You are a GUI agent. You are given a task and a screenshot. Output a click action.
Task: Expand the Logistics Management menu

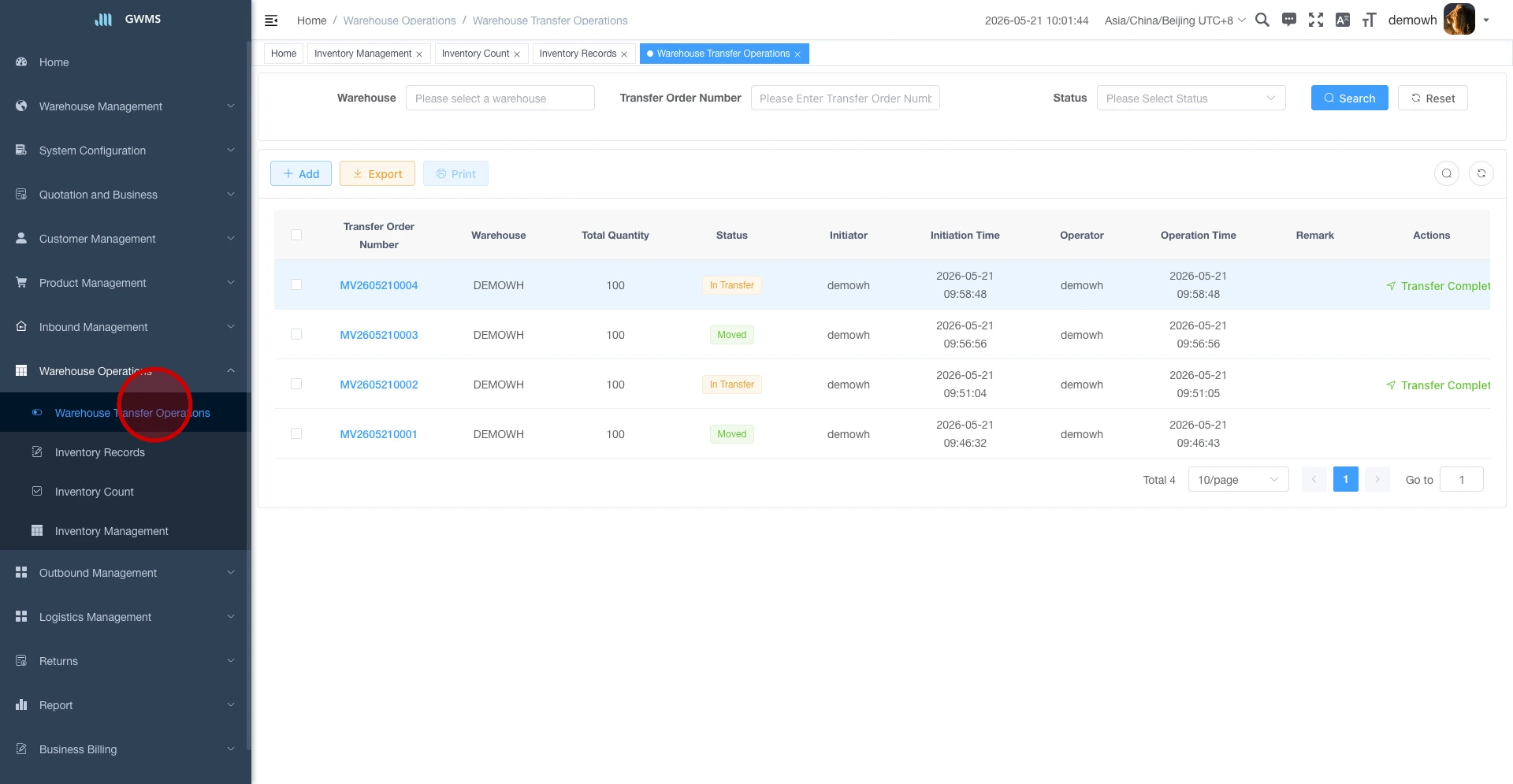[x=126, y=616]
